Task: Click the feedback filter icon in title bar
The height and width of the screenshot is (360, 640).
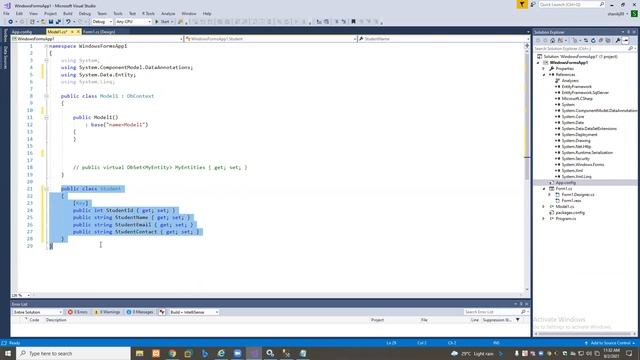Action: (x=522, y=4)
